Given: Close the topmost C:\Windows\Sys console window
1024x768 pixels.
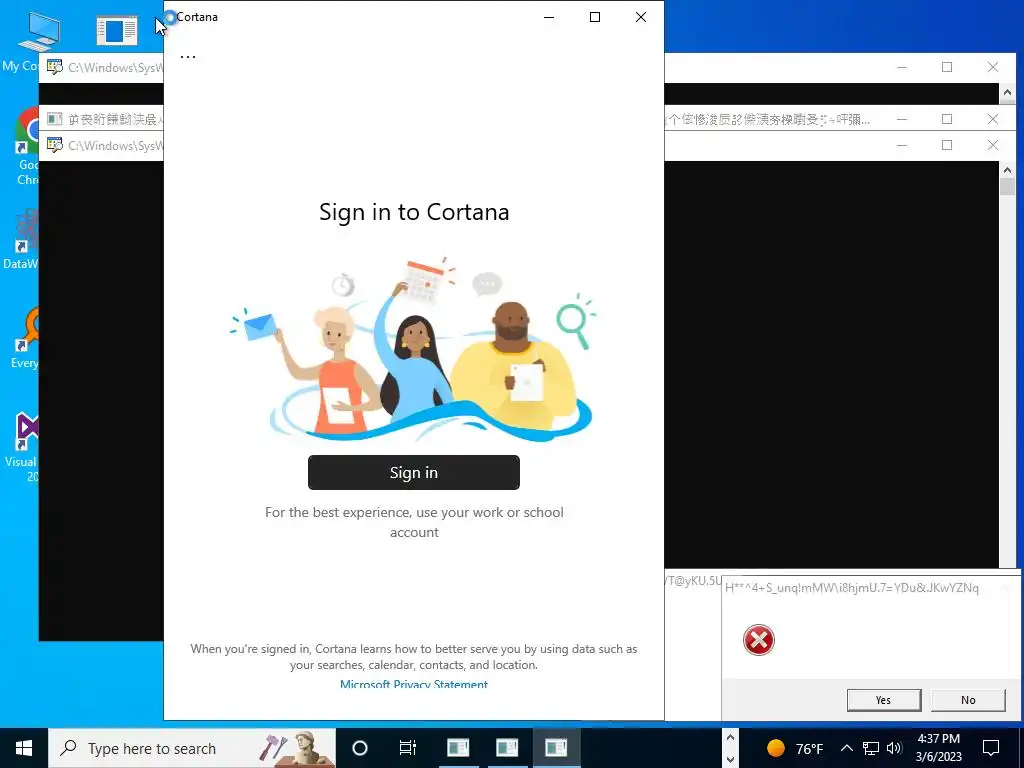Looking at the screenshot, I should (x=993, y=67).
